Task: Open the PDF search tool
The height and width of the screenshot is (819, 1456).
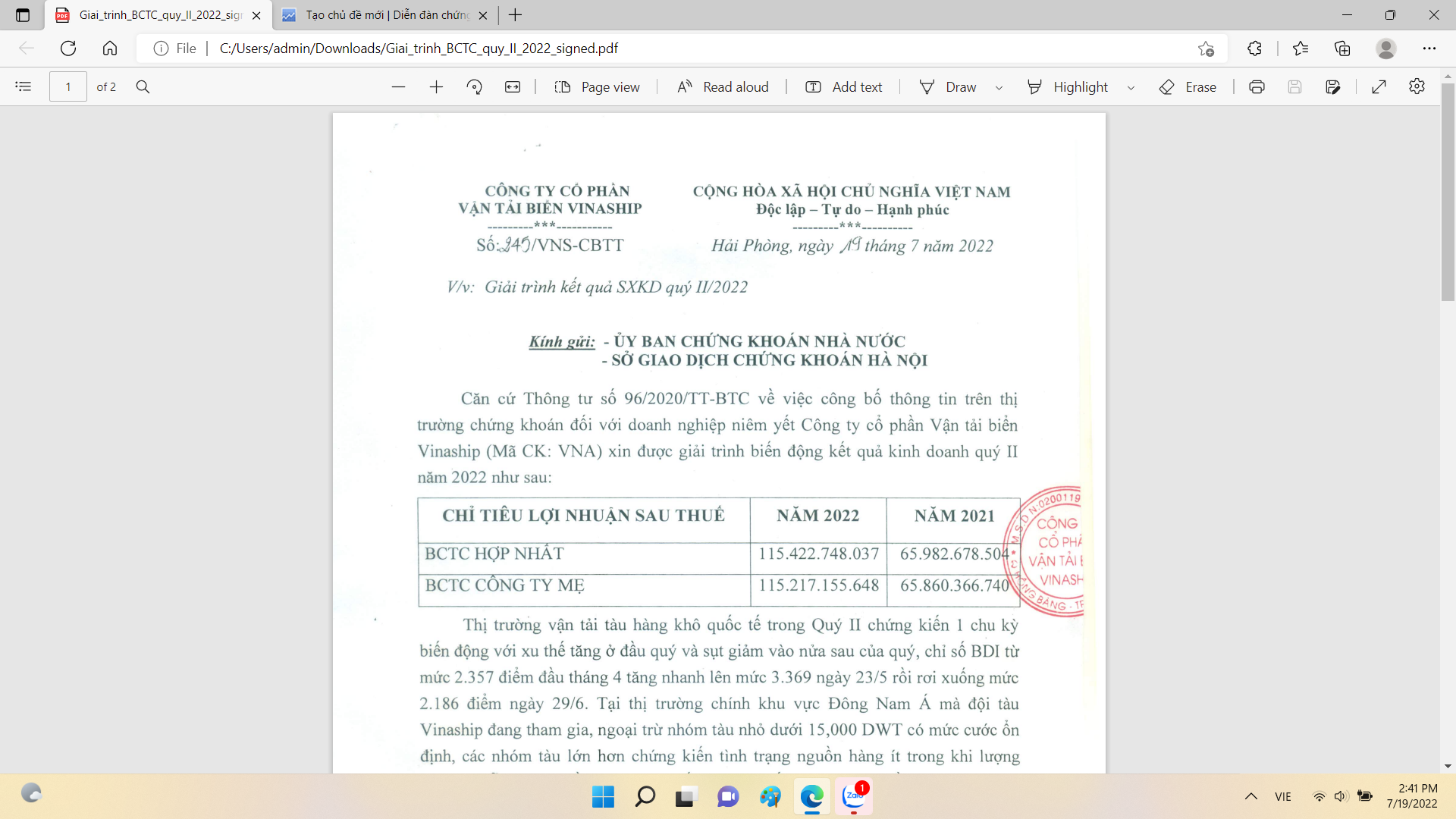Action: (143, 87)
